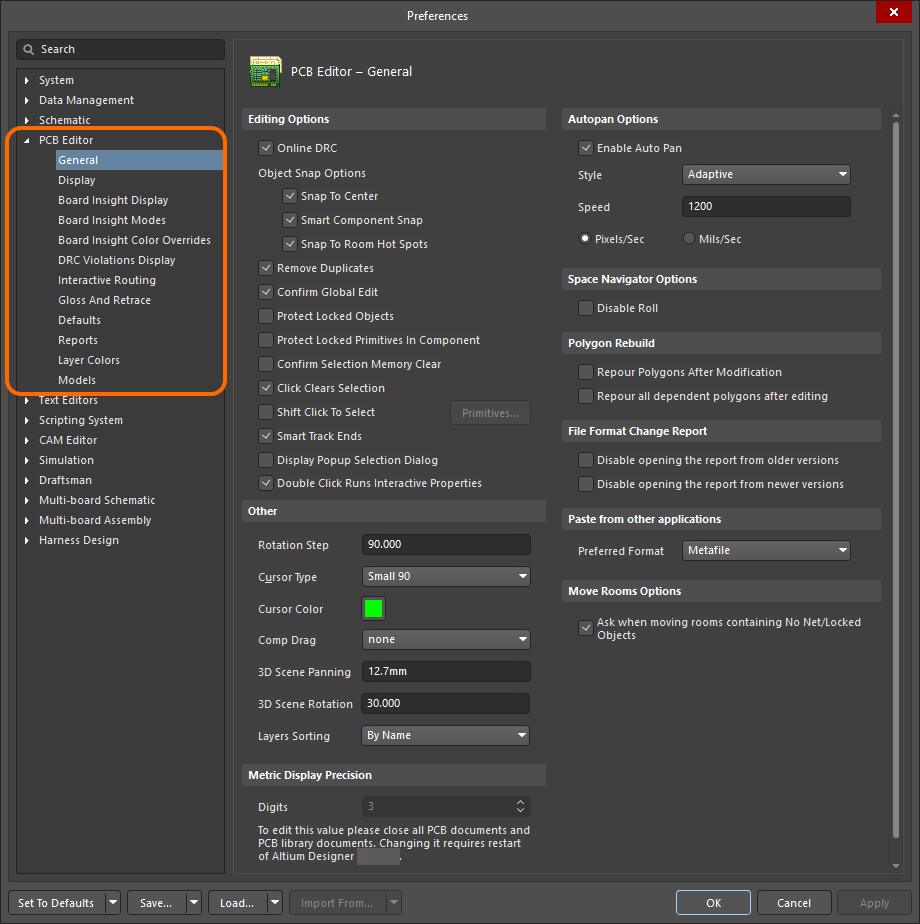Screen dimensions: 920x924
Task: Enable Protect Locked Objects
Action: coord(266,316)
